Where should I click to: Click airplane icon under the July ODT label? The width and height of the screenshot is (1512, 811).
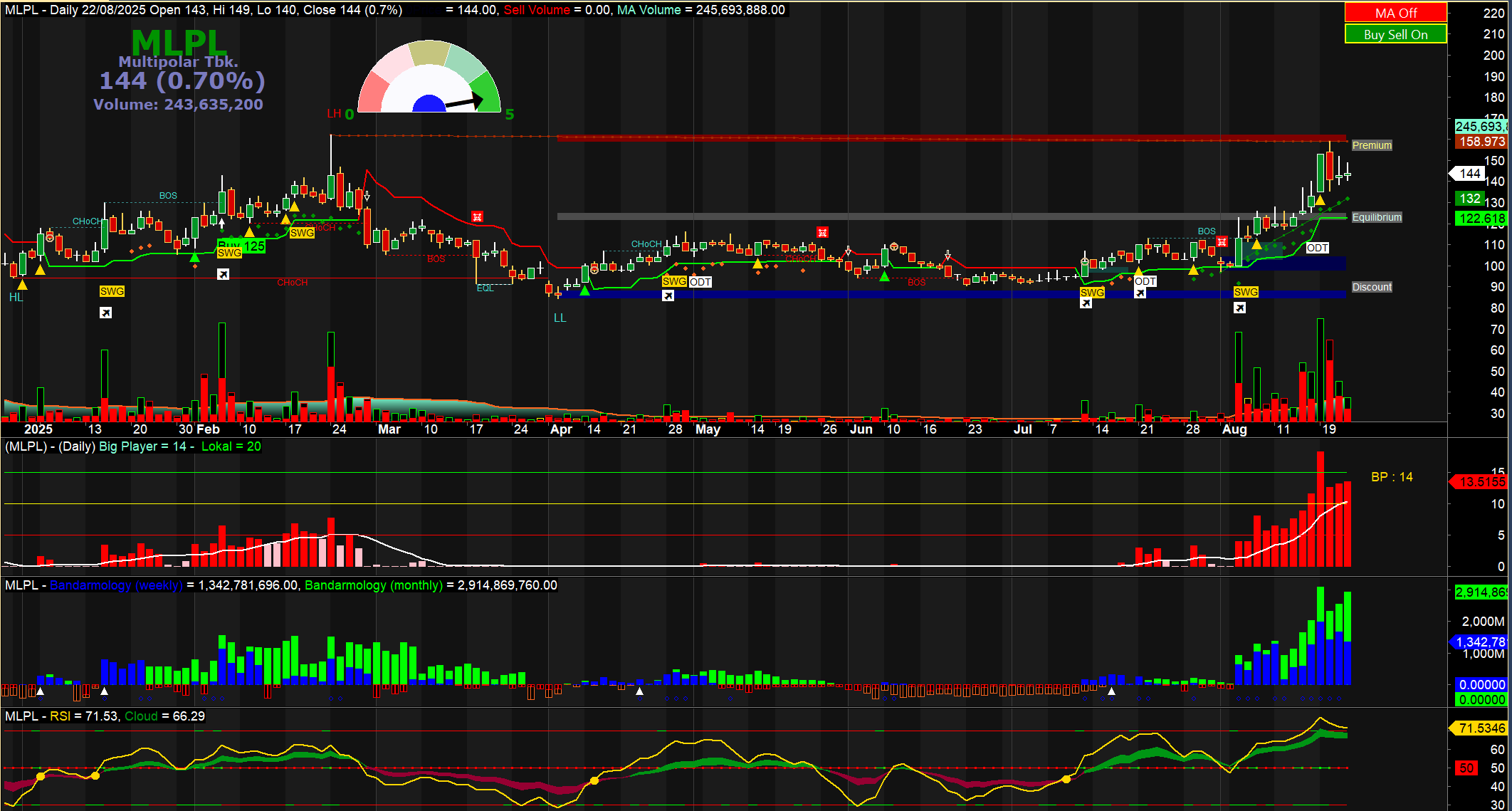pyautogui.click(x=1140, y=293)
